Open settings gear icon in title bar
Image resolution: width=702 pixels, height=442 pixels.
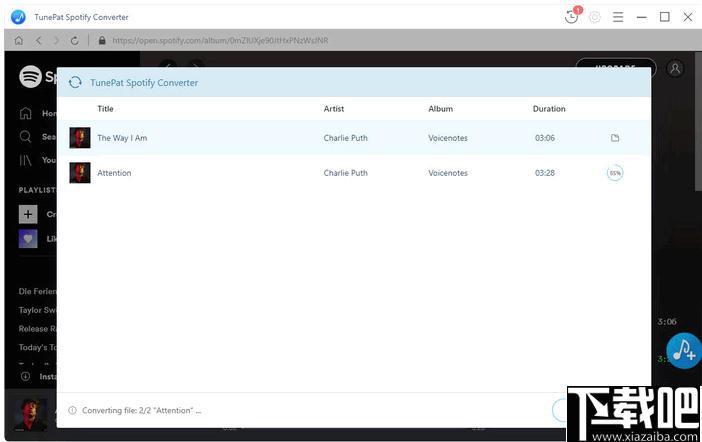pyautogui.click(x=595, y=17)
